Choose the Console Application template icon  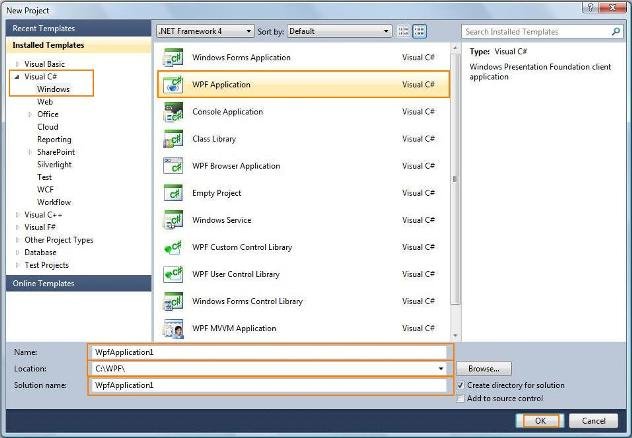(x=173, y=112)
